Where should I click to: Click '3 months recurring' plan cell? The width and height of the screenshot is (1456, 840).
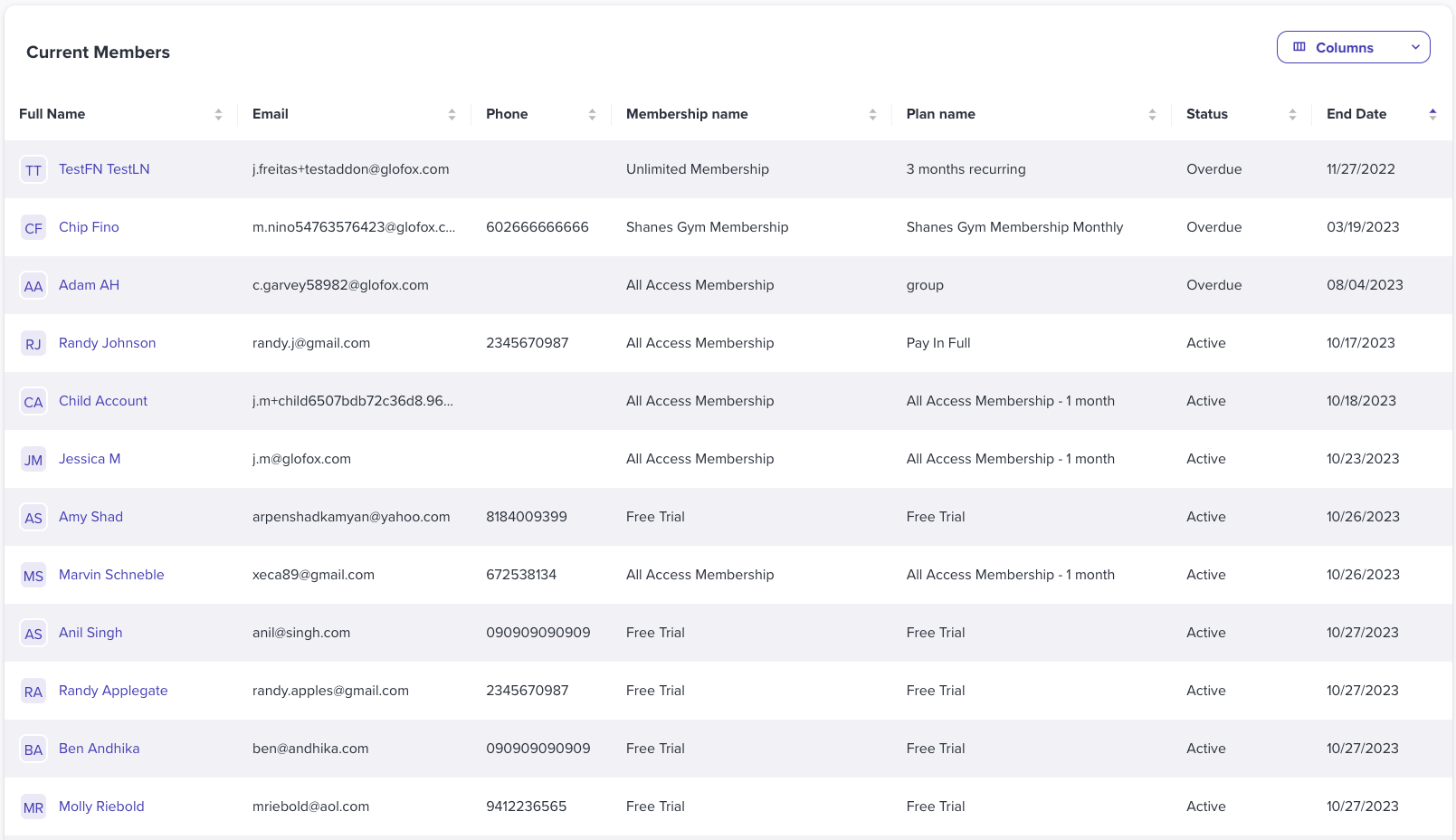pos(966,169)
